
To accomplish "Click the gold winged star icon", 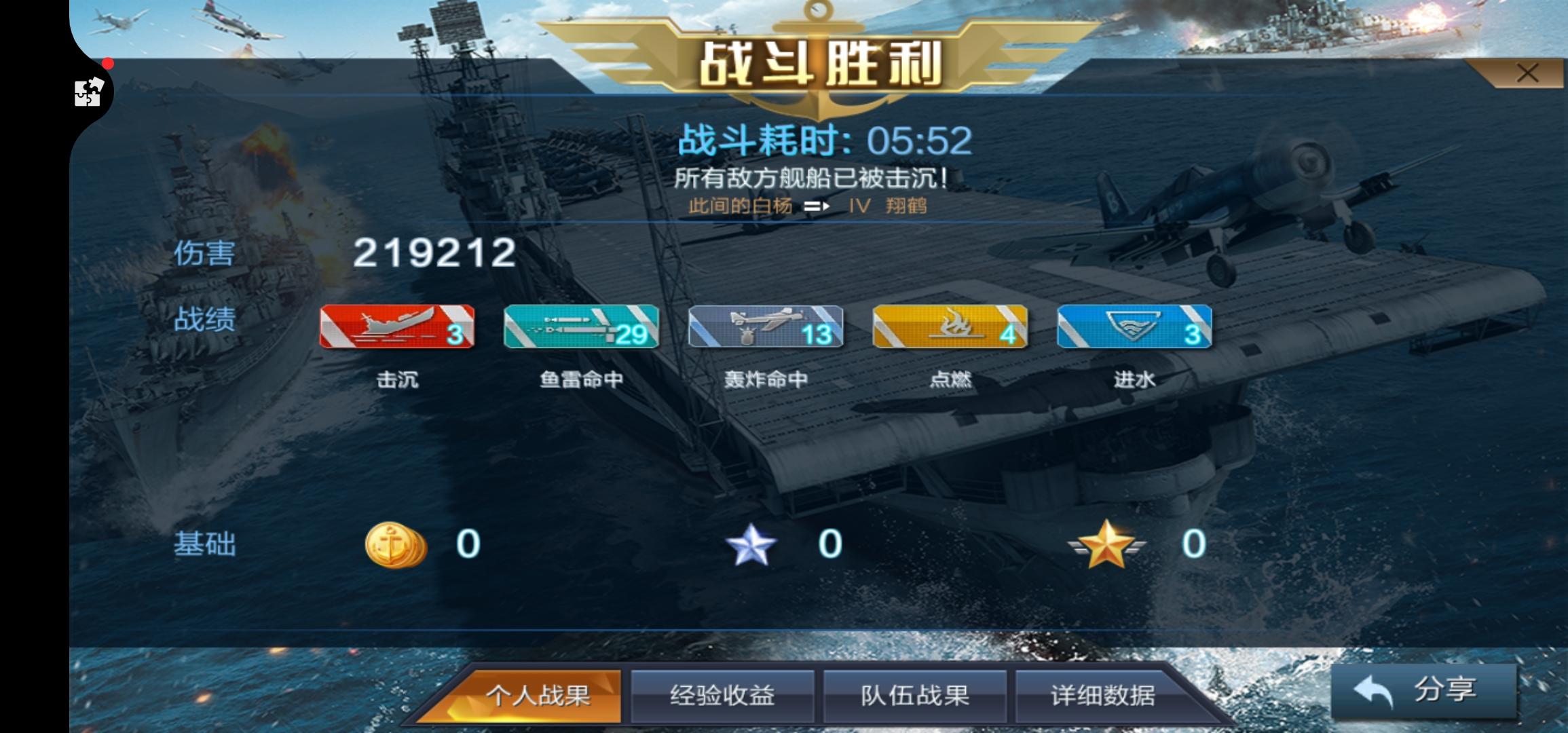I will [x=1106, y=544].
